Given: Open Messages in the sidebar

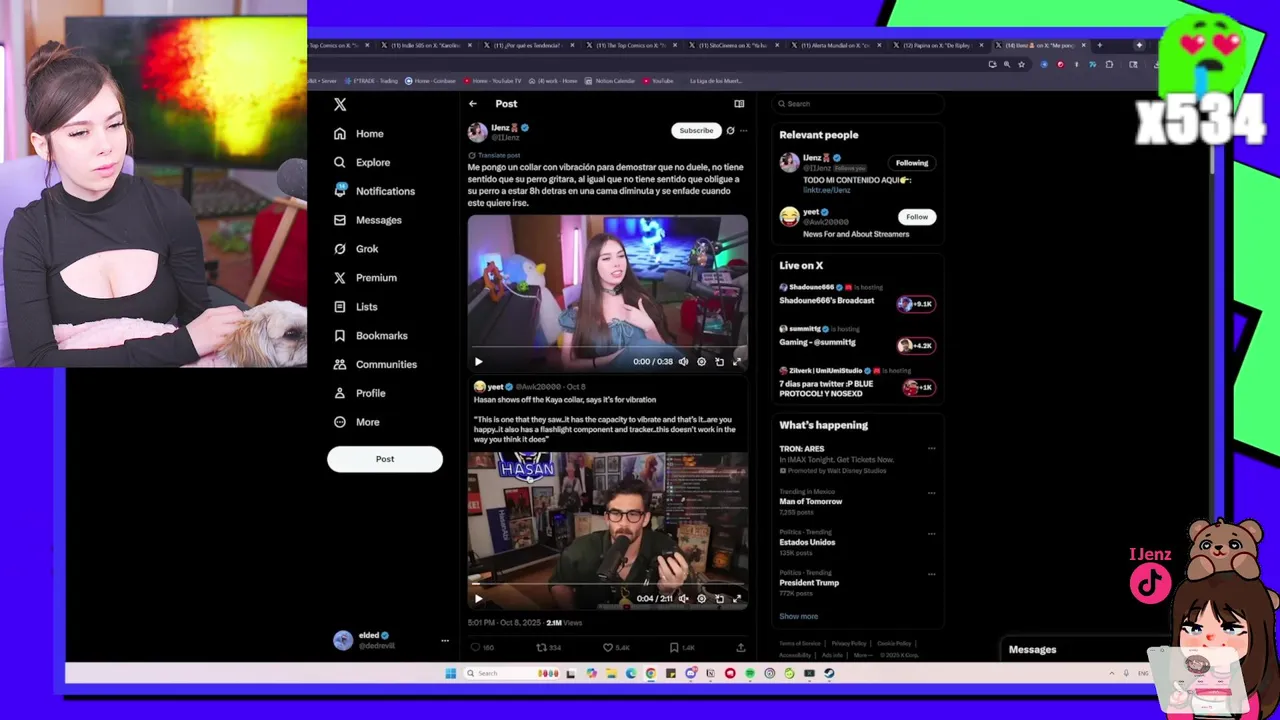Looking at the screenshot, I should coord(367,220).
